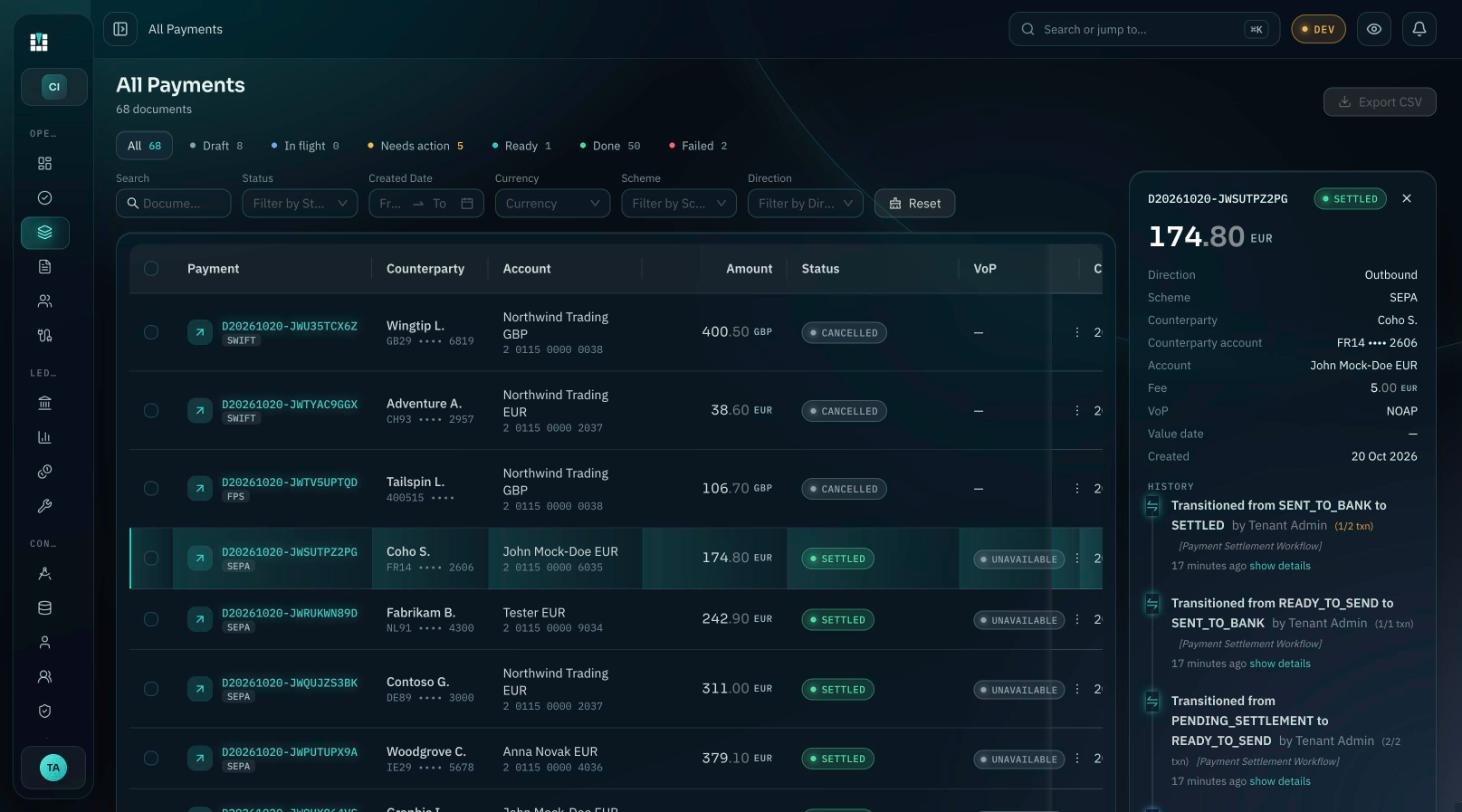
Task: Check the select-all checkbox in table header
Action: pyautogui.click(x=151, y=268)
